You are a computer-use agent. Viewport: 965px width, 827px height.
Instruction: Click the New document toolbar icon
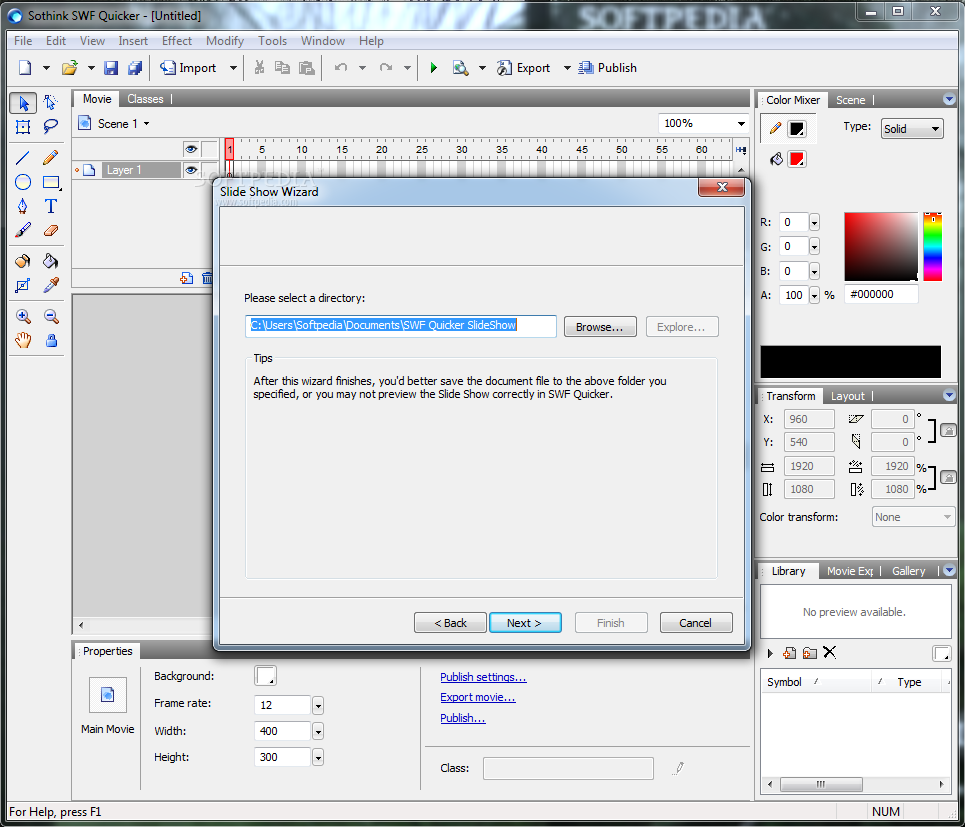pyautogui.click(x=25, y=68)
